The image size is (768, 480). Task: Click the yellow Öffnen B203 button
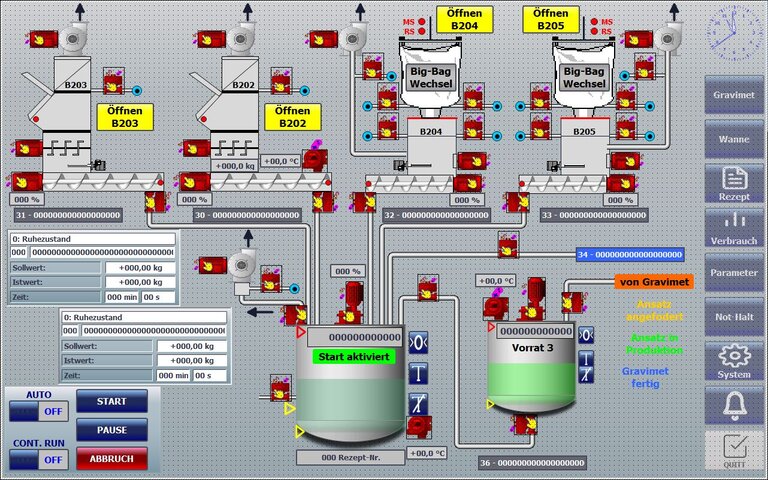coord(125,117)
